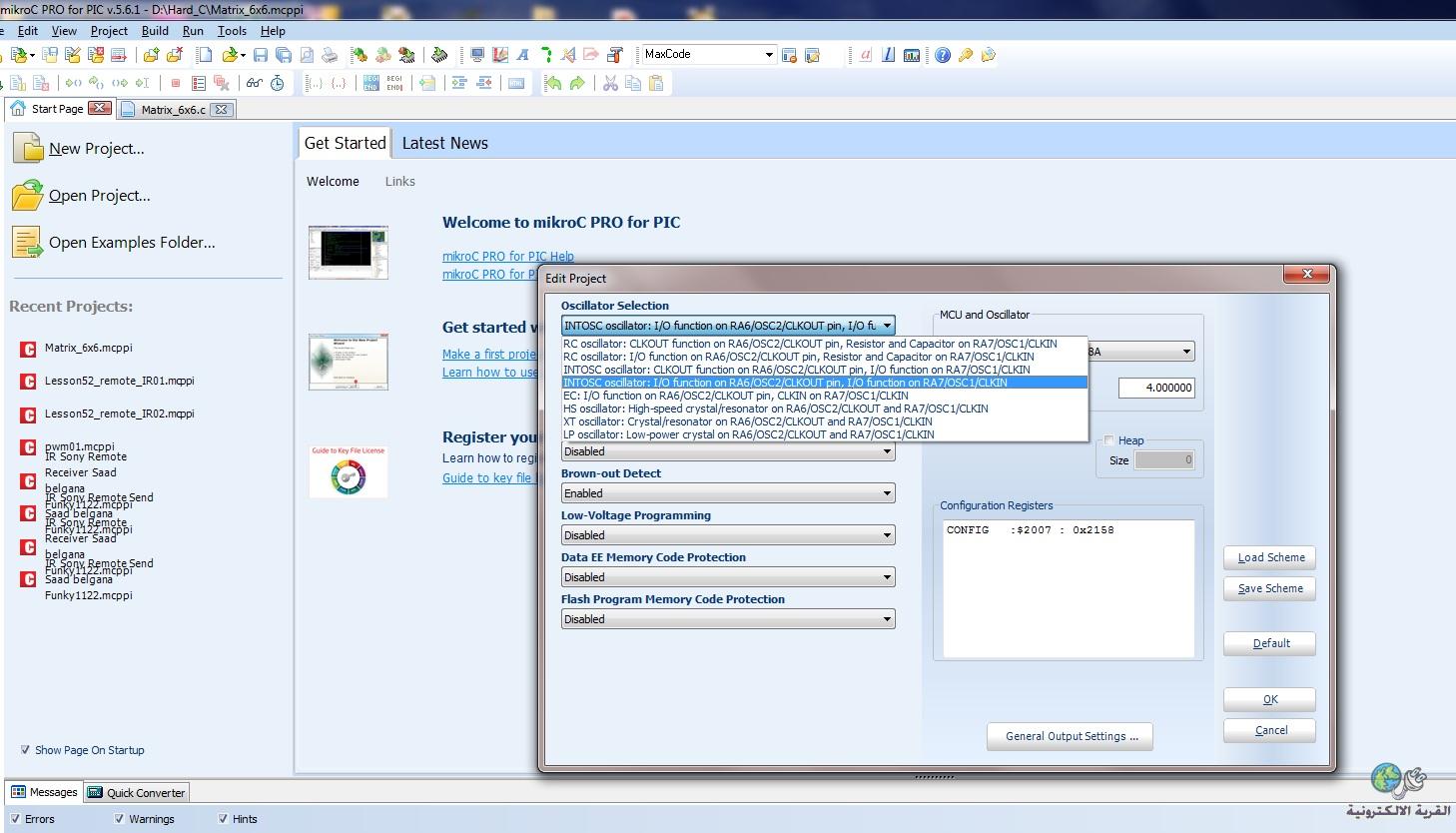Screen dimensions: 1456x833
Task: Open the MaxCode toolbar dropdown
Action: click(769, 55)
